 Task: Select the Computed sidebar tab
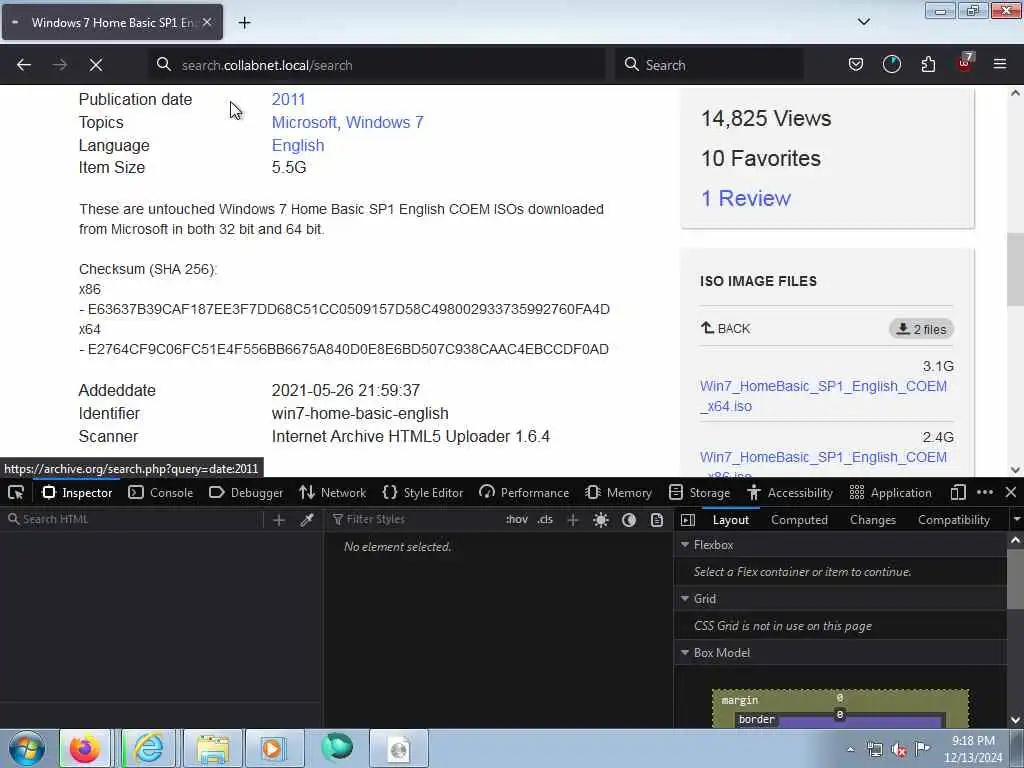[799, 520]
